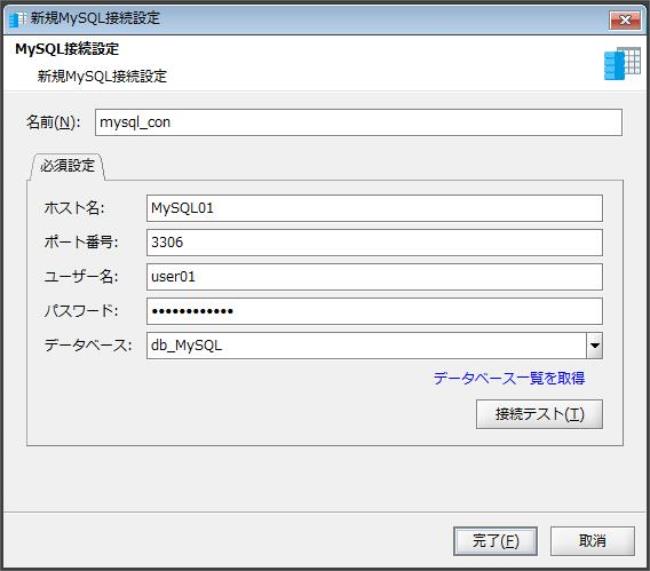
Task: Click the MySQL connection icon in title bar
Action: [17, 19]
